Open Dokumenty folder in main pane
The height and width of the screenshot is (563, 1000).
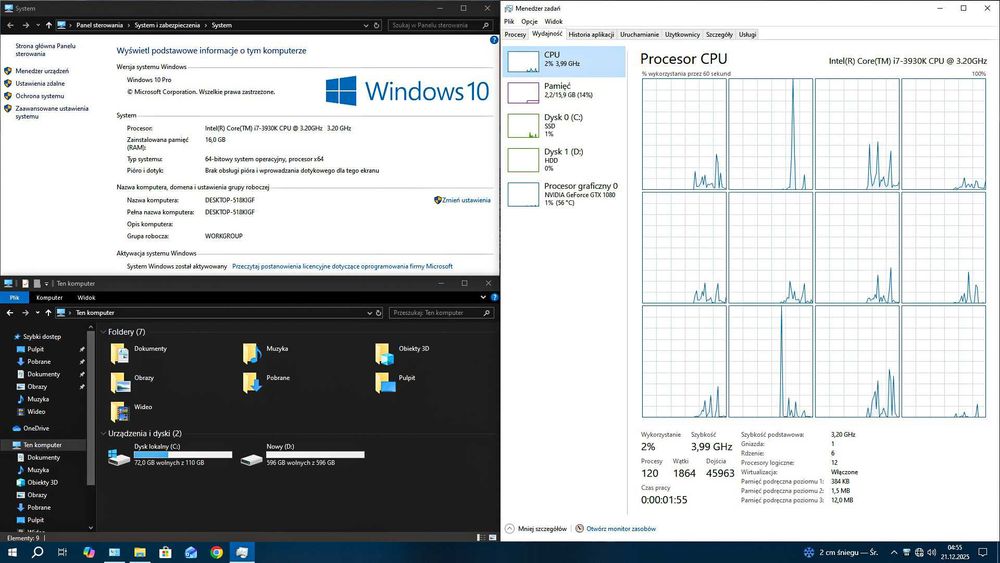(x=138, y=353)
